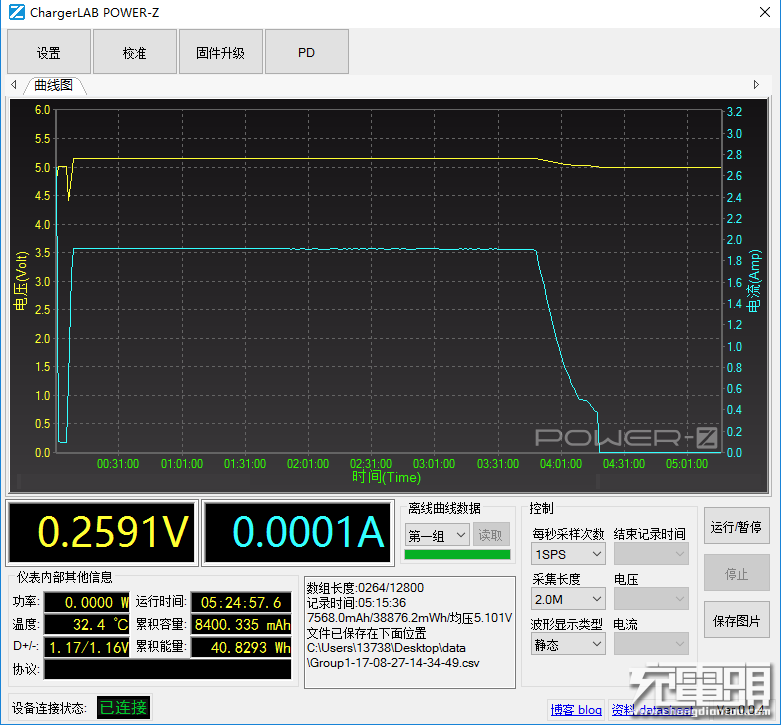The image size is (781, 725).
Task: Click the empty 协议 protocol field
Action: click(x=168, y=669)
